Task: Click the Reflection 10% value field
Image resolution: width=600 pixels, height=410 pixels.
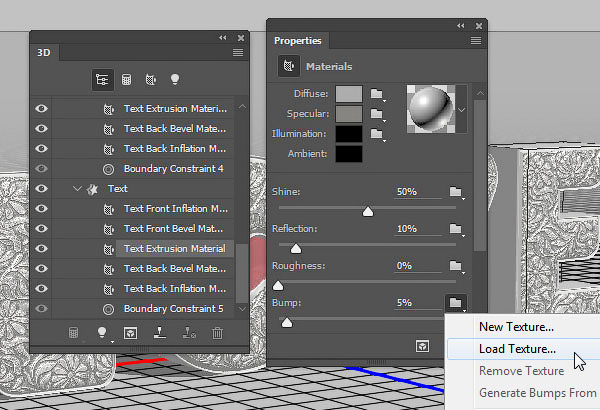Action: pos(418,229)
